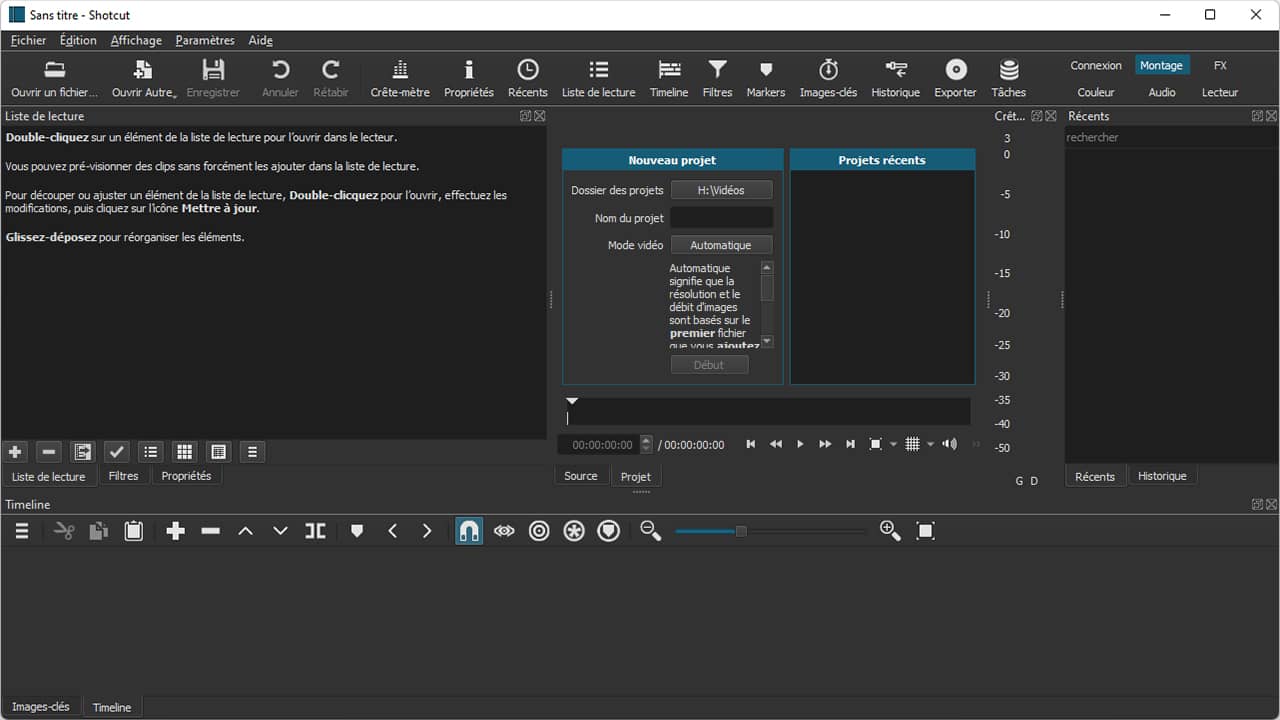Select the Lecteur layout button

pyautogui.click(x=1220, y=92)
